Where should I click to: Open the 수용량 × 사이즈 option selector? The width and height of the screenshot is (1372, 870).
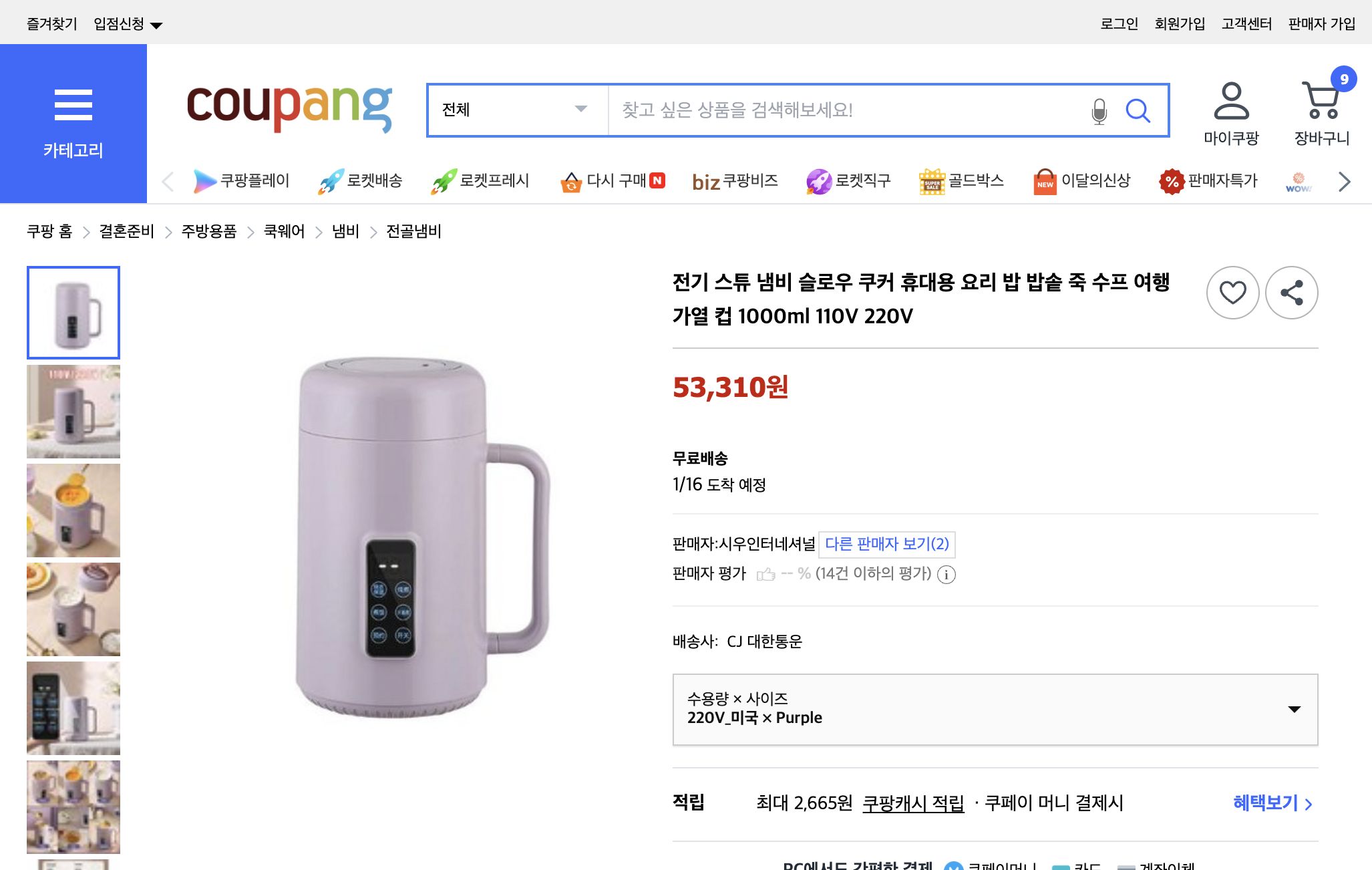[x=995, y=710]
